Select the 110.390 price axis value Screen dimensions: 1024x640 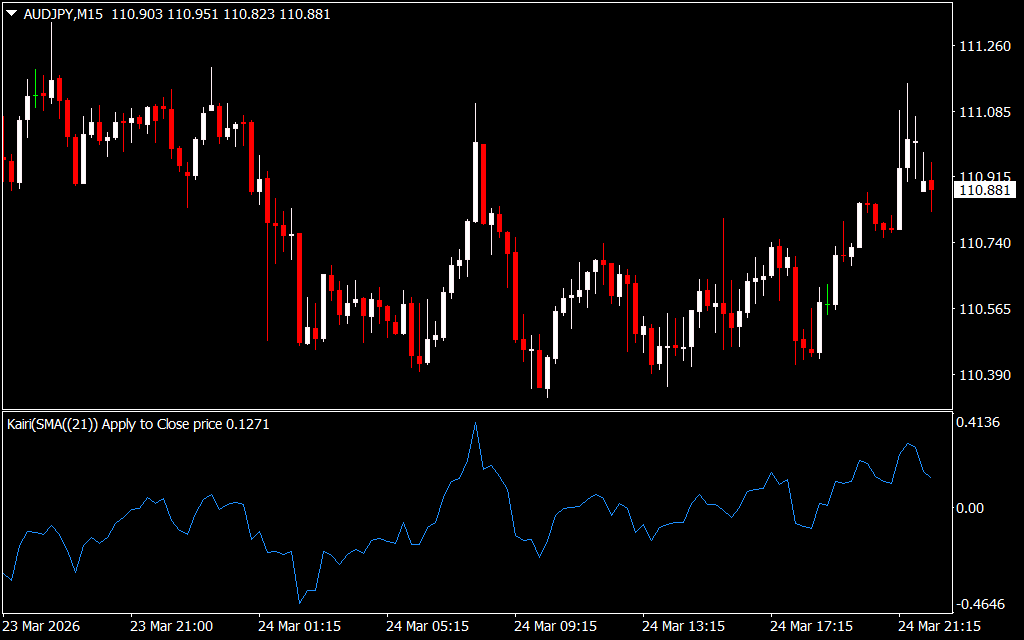tap(984, 376)
